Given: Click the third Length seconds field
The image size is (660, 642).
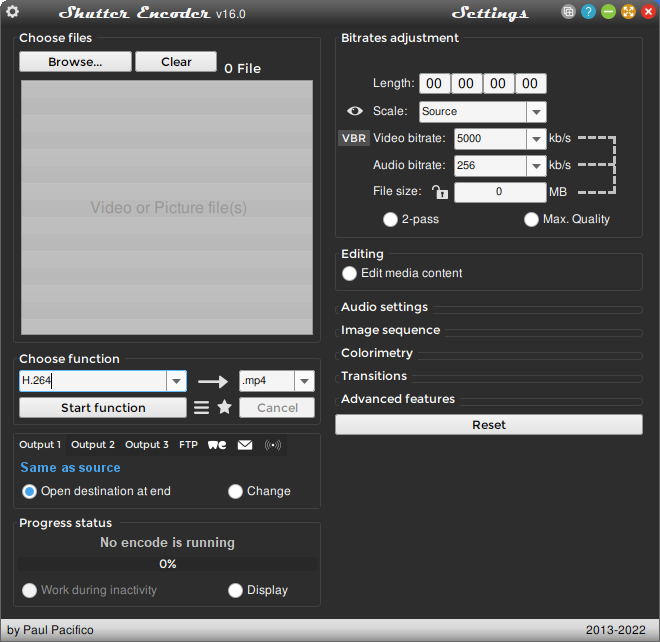Looking at the screenshot, I should 498,83.
